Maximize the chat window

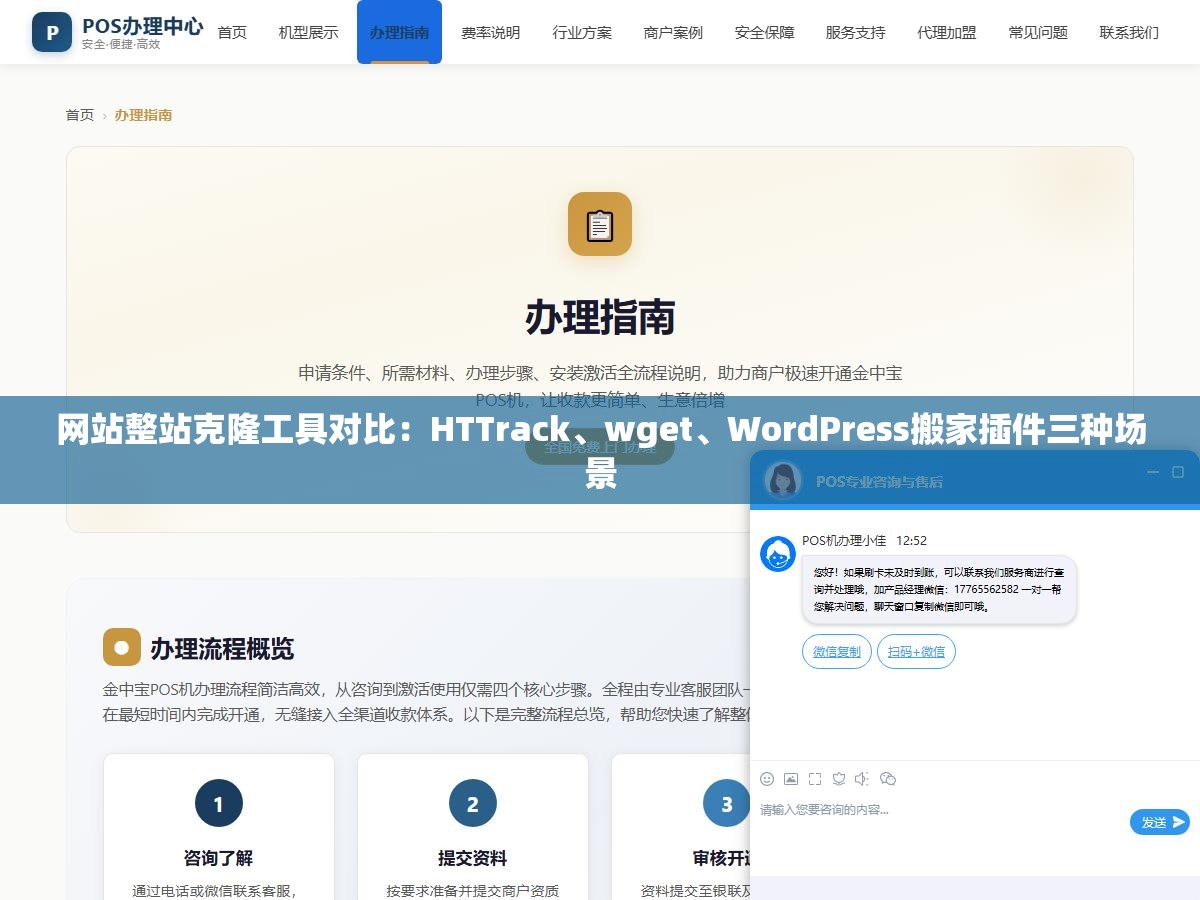click(1178, 472)
